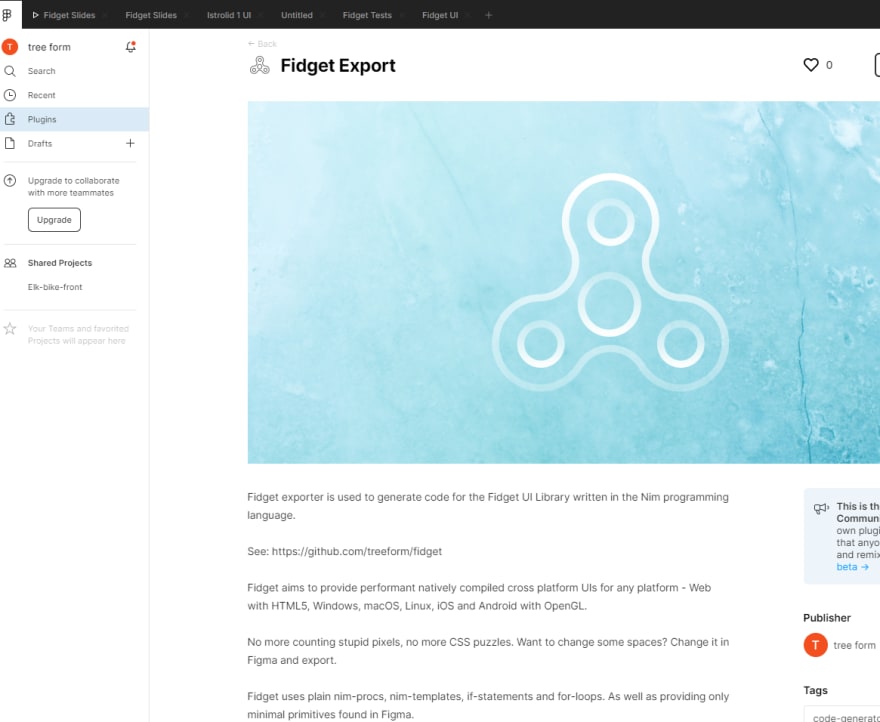Open Shared Projects section

pyautogui.click(x=60, y=263)
